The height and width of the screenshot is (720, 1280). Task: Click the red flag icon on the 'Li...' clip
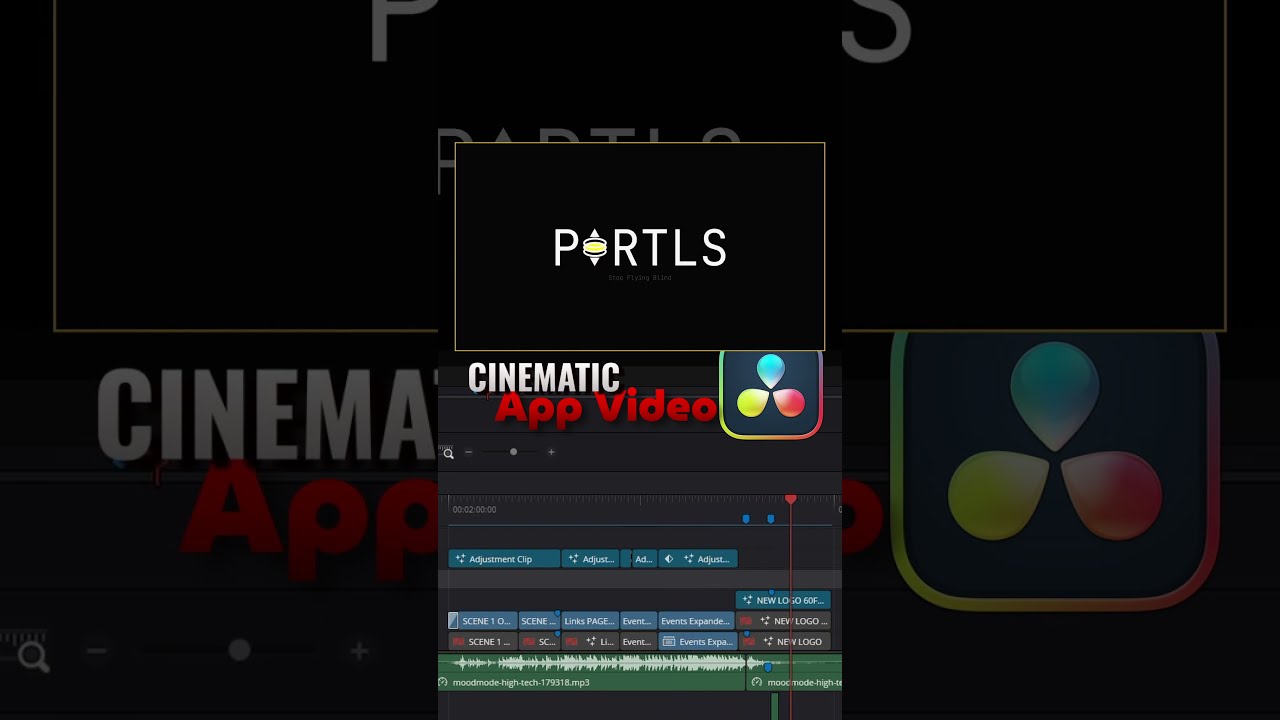(x=571, y=642)
